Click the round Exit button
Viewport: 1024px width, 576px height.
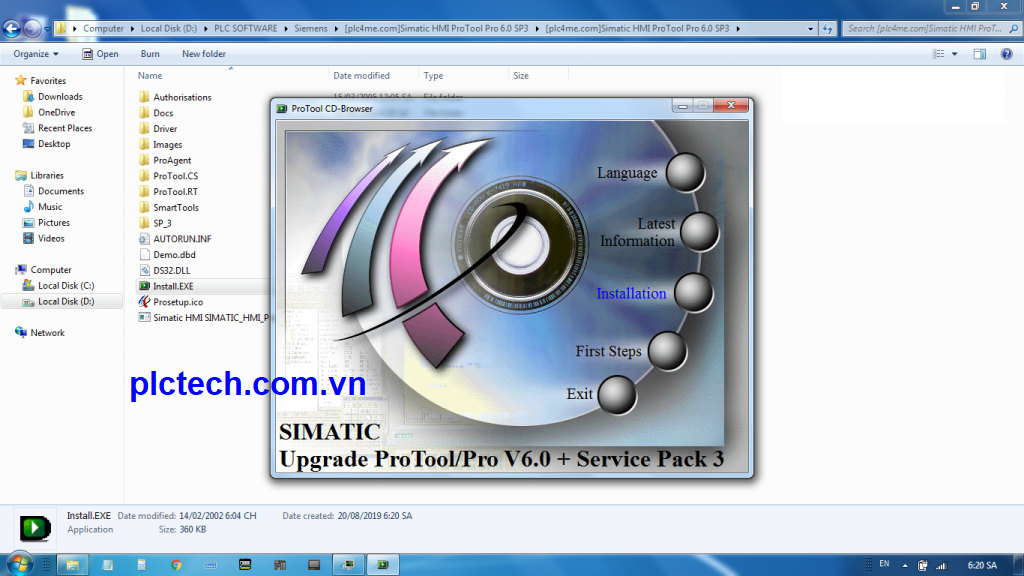coord(616,394)
